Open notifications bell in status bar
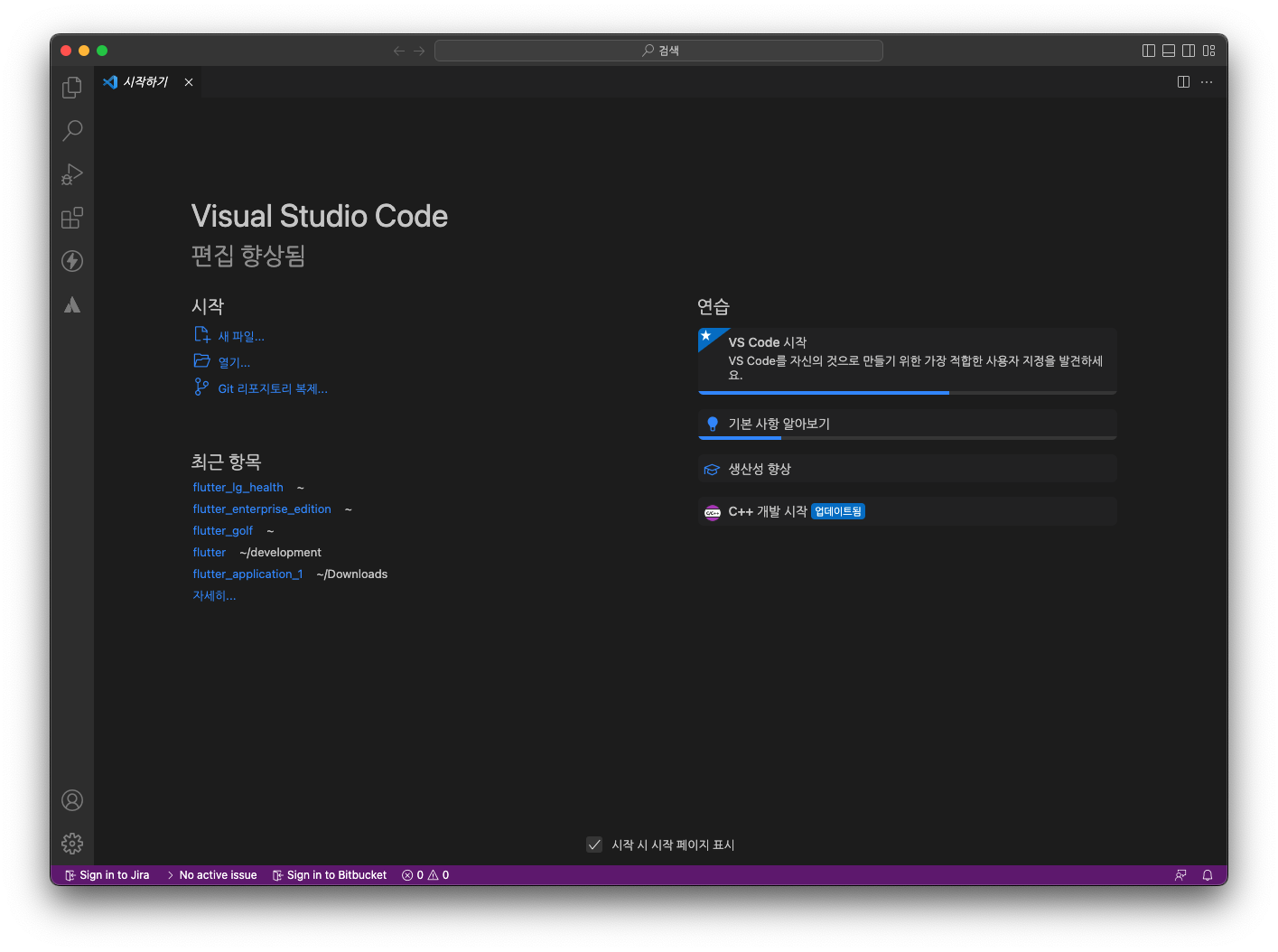 [1208, 875]
